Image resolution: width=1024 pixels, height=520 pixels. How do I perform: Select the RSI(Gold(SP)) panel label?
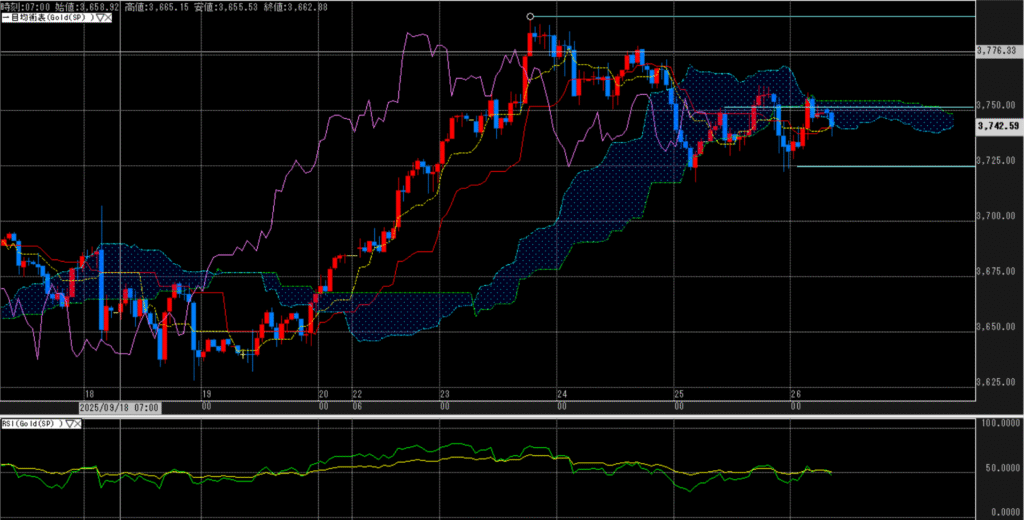32,424
